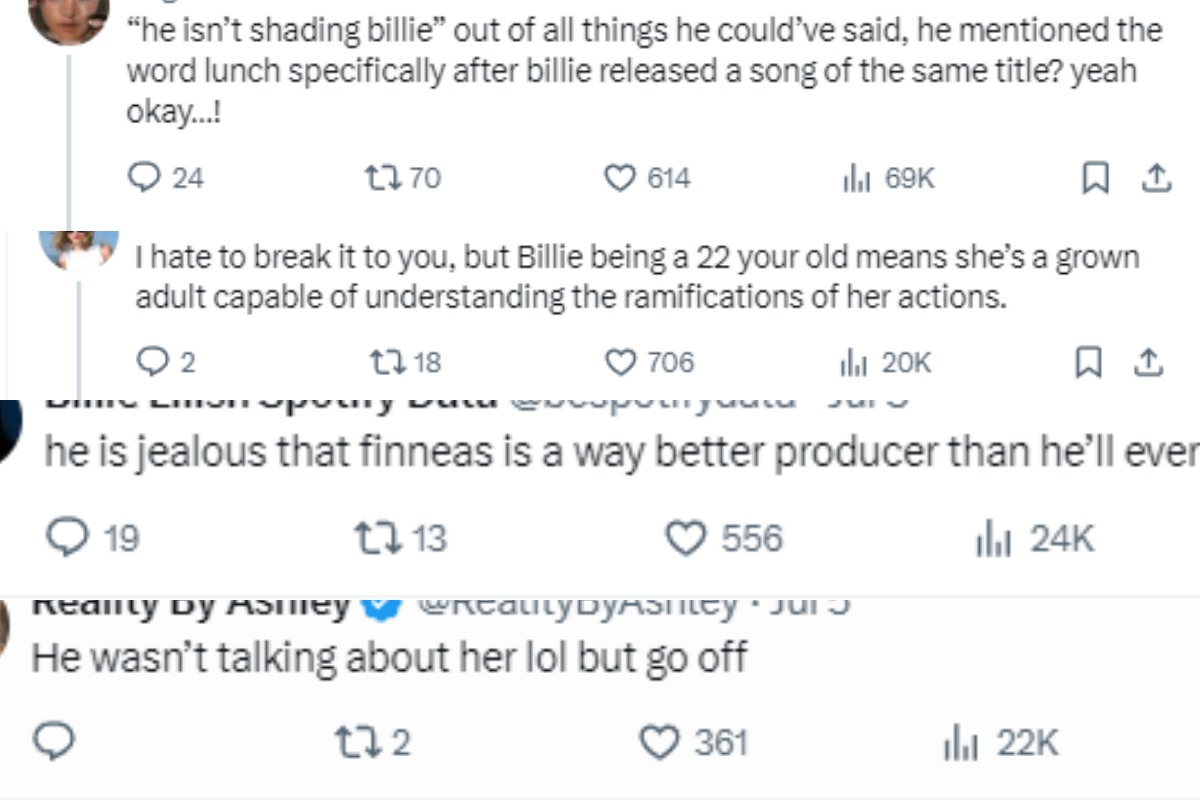Viewport: 1200px width, 800px height.
Task: Share the tweet with 69K views
Action: point(1155,178)
